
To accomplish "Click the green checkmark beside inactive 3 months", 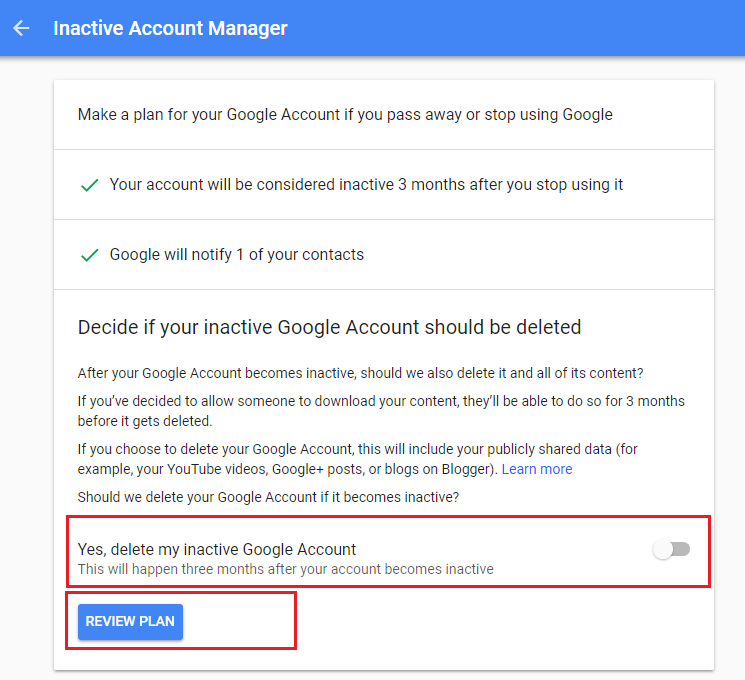I will coord(89,185).
